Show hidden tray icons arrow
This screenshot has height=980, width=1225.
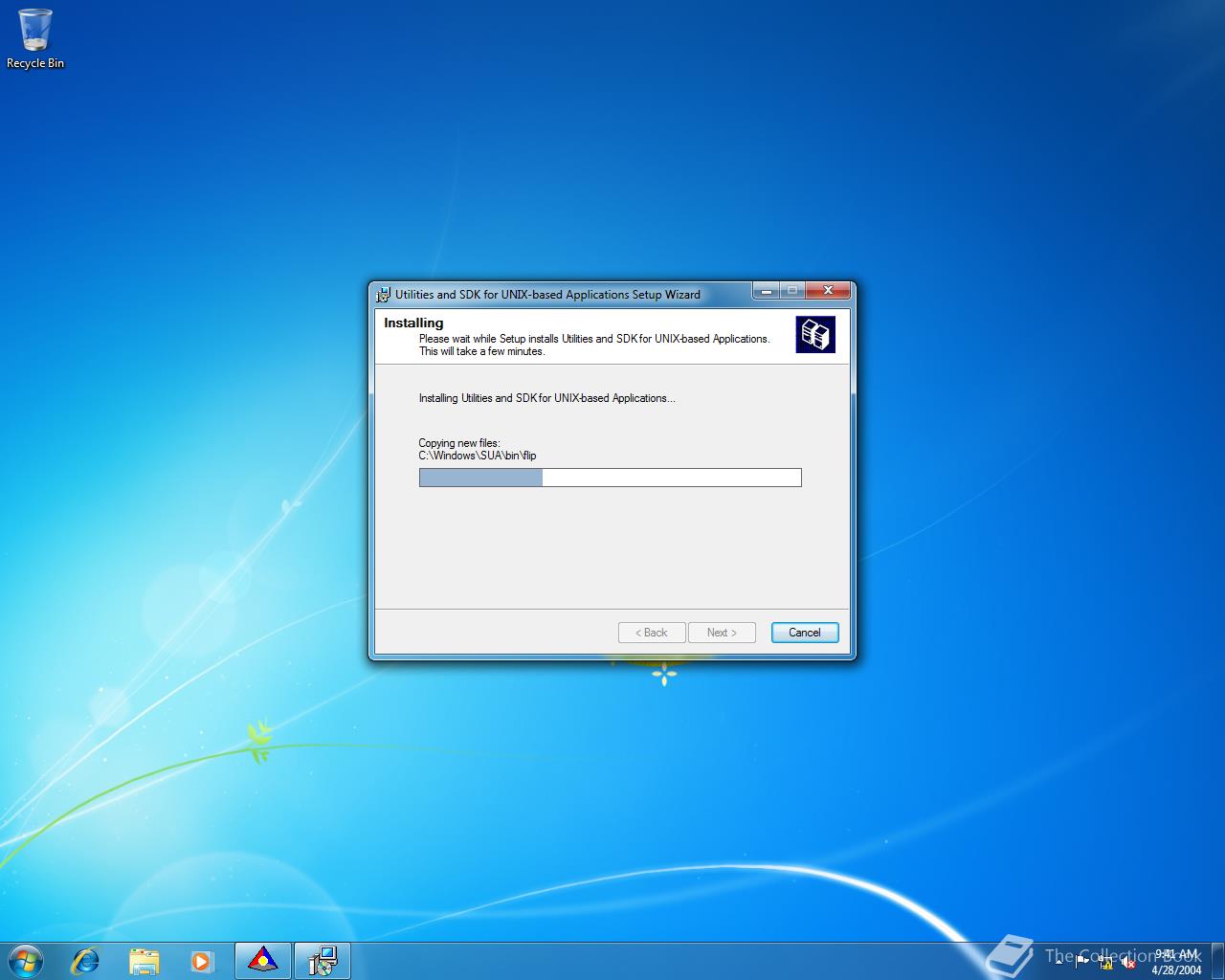pyautogui.click(x=1058, y=961)
